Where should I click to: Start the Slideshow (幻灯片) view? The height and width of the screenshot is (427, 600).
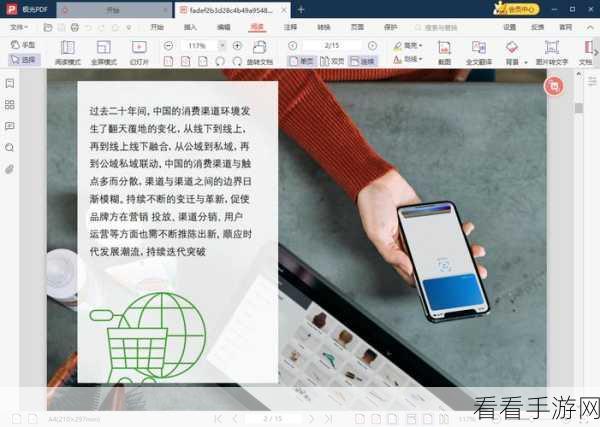[x=139, y=52]
